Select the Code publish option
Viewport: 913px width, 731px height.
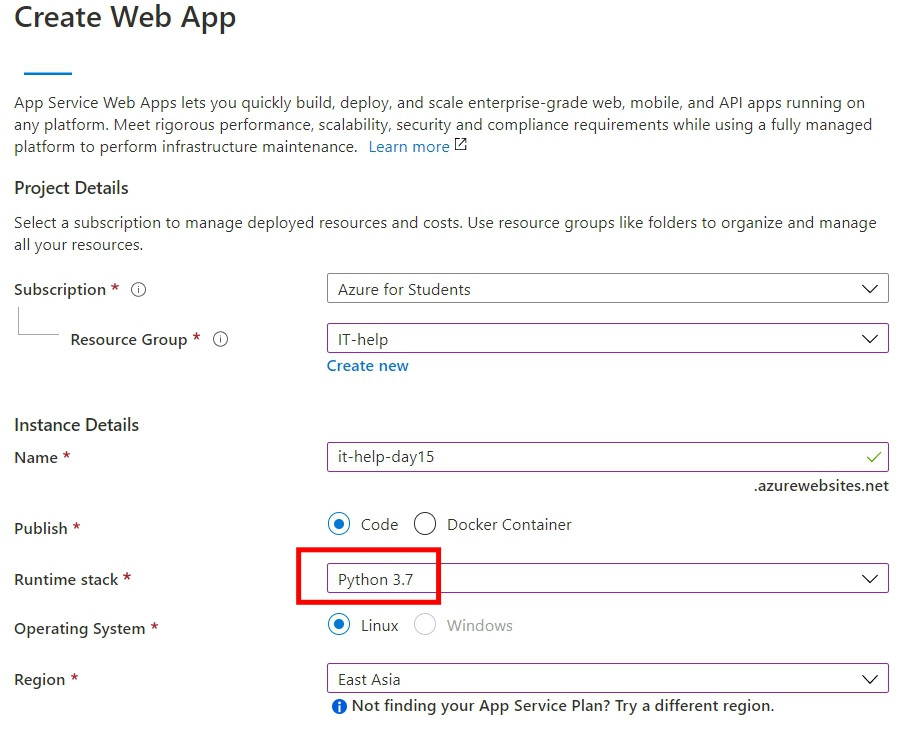(340, 524)
